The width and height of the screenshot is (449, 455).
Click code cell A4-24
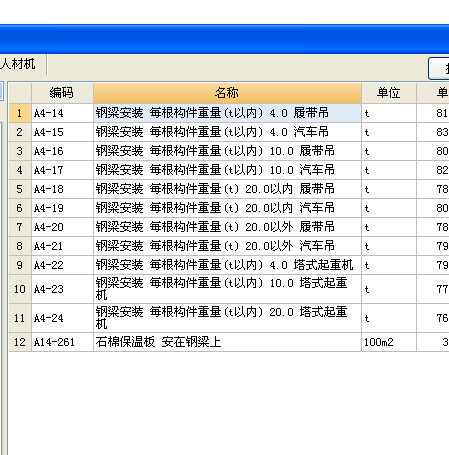62,318
